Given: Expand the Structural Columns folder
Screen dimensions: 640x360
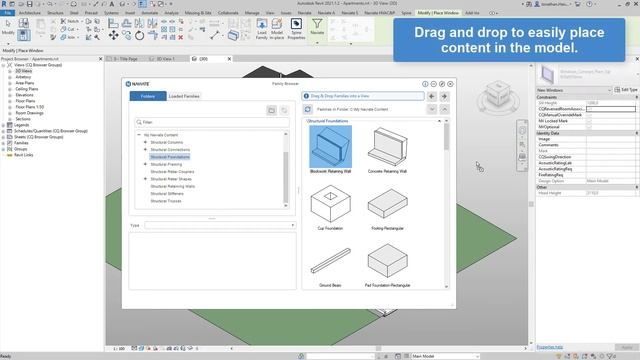Looking at the screenshot, I should (x=145, y=142).
